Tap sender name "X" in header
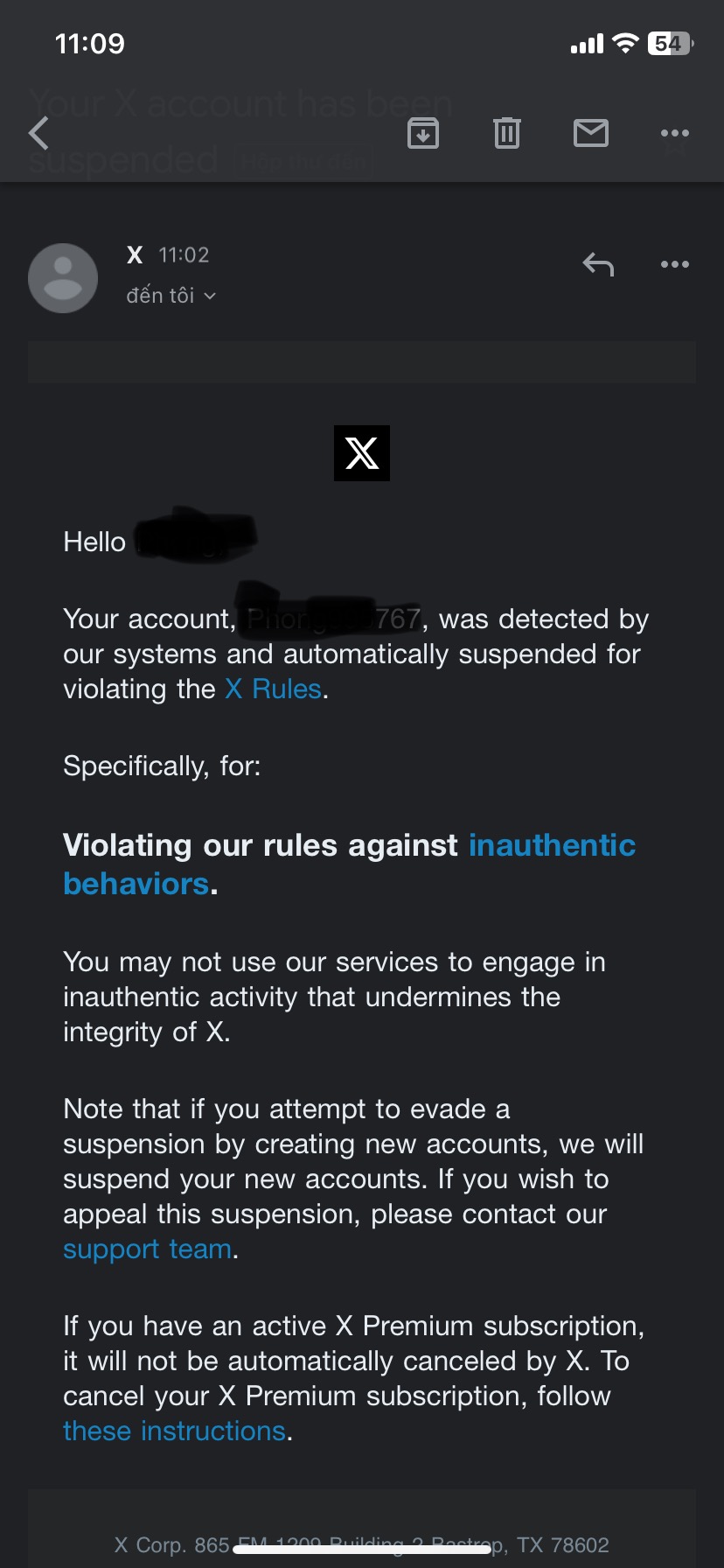Viewport: 724px width, 1568px height. 135,255
